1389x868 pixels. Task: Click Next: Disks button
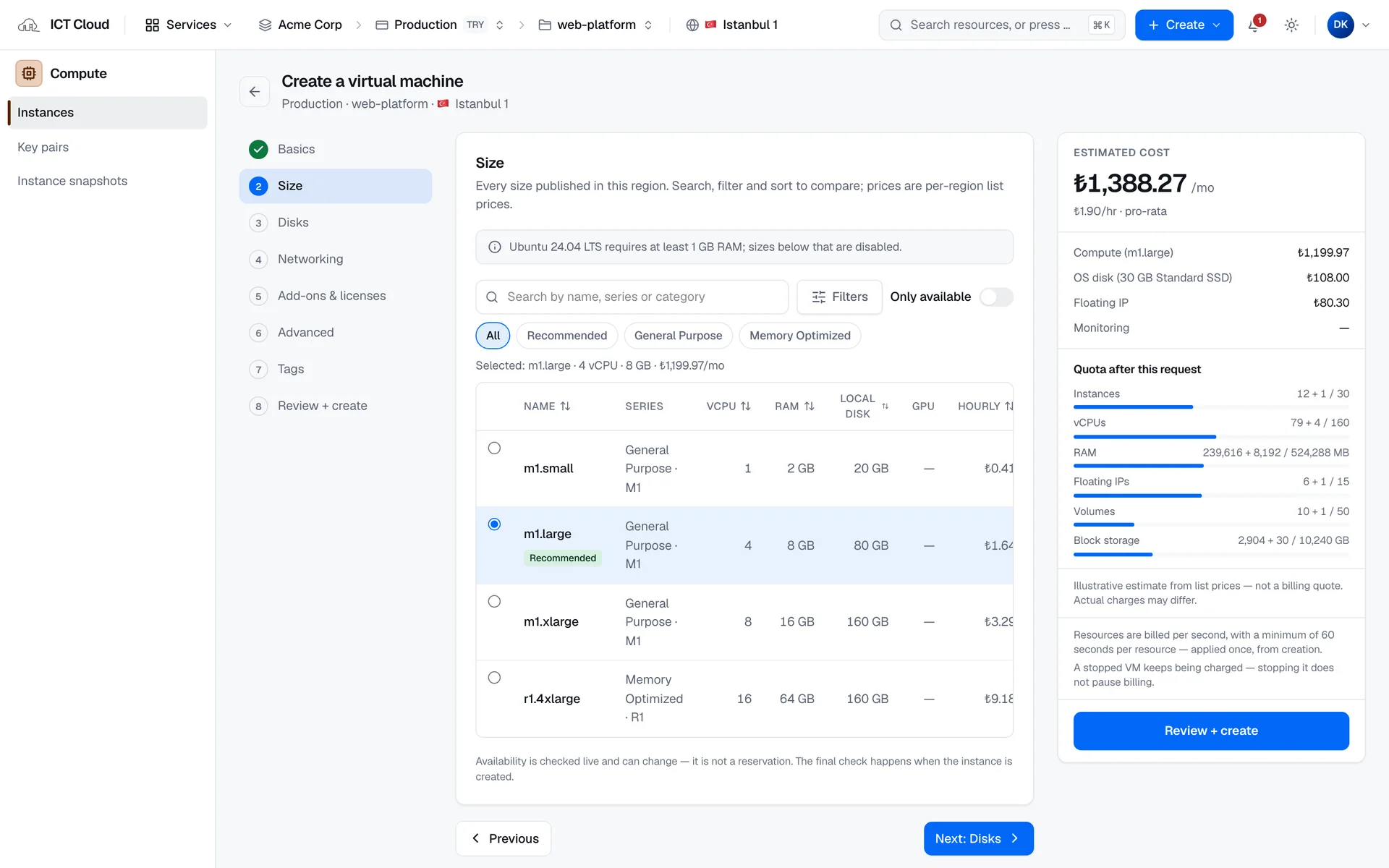(x=978, y=838)
